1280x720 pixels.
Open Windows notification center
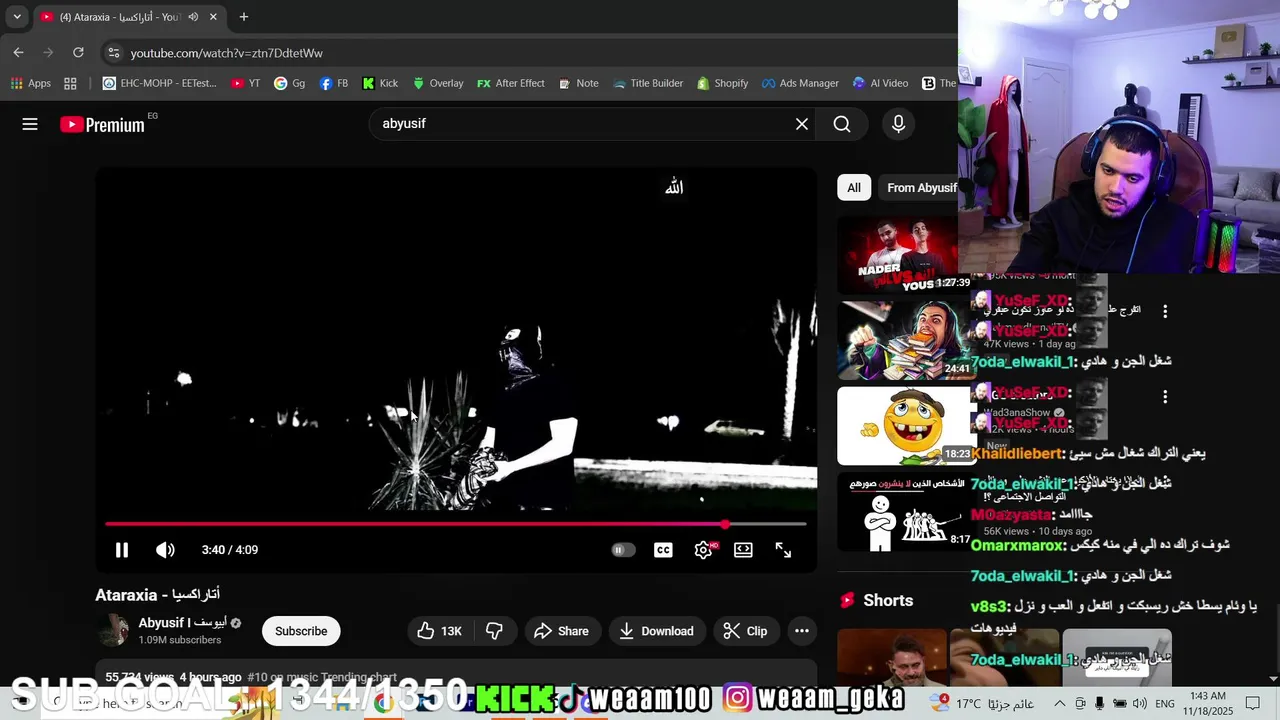pyautogui.click(x=1253, y=703)
